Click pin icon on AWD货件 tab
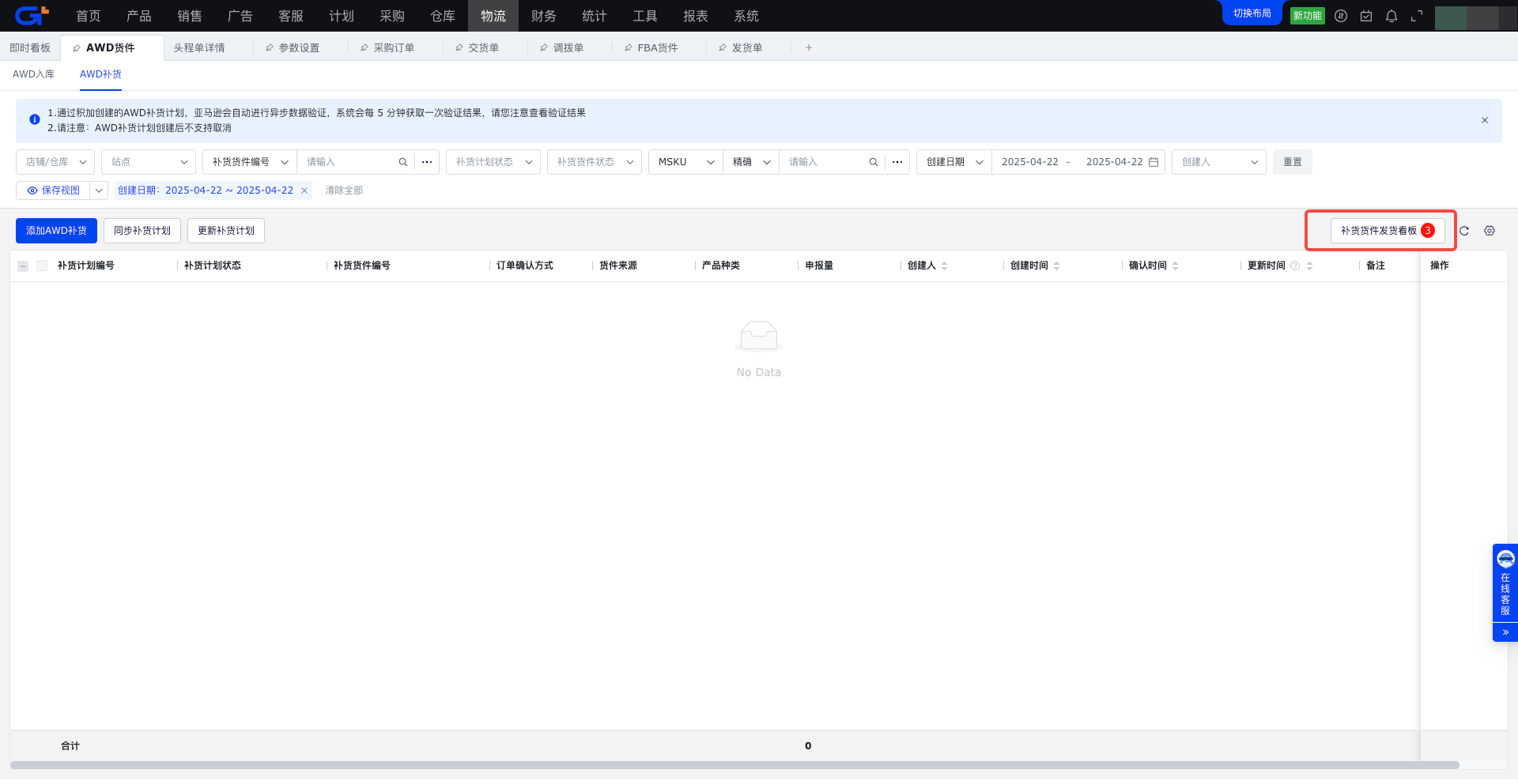The image size is (1518, 784). [x=77, y=48]
